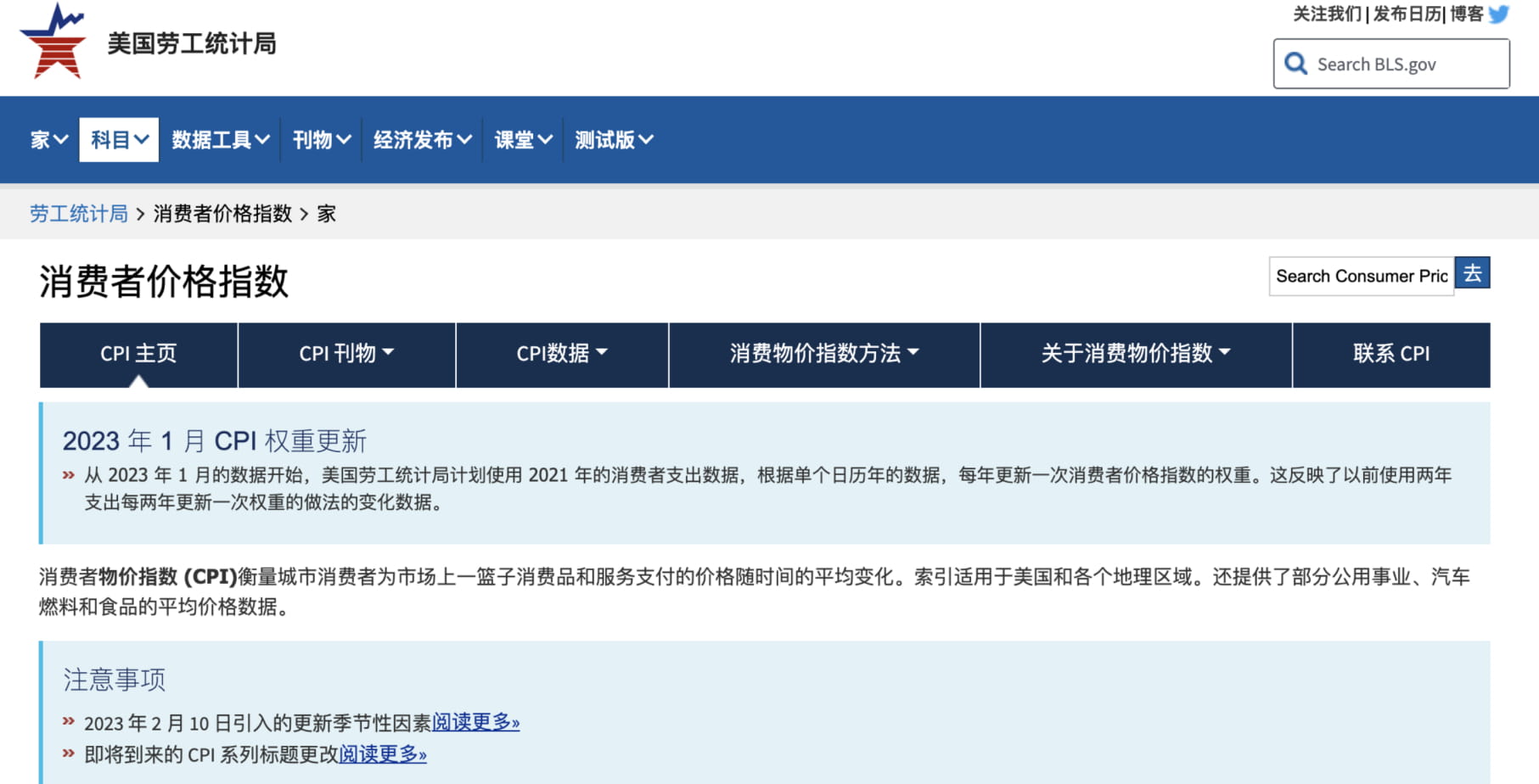Open 阅读更多 for seasonal factors update
The height and width of the screenshot is (784, 1539).
click(x=475, y=722)
